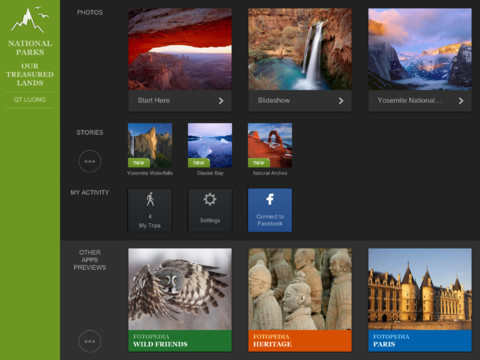Open the My Trips walking figure tile
The width and height of the screenshot is (480, 360).
point(150,210)
